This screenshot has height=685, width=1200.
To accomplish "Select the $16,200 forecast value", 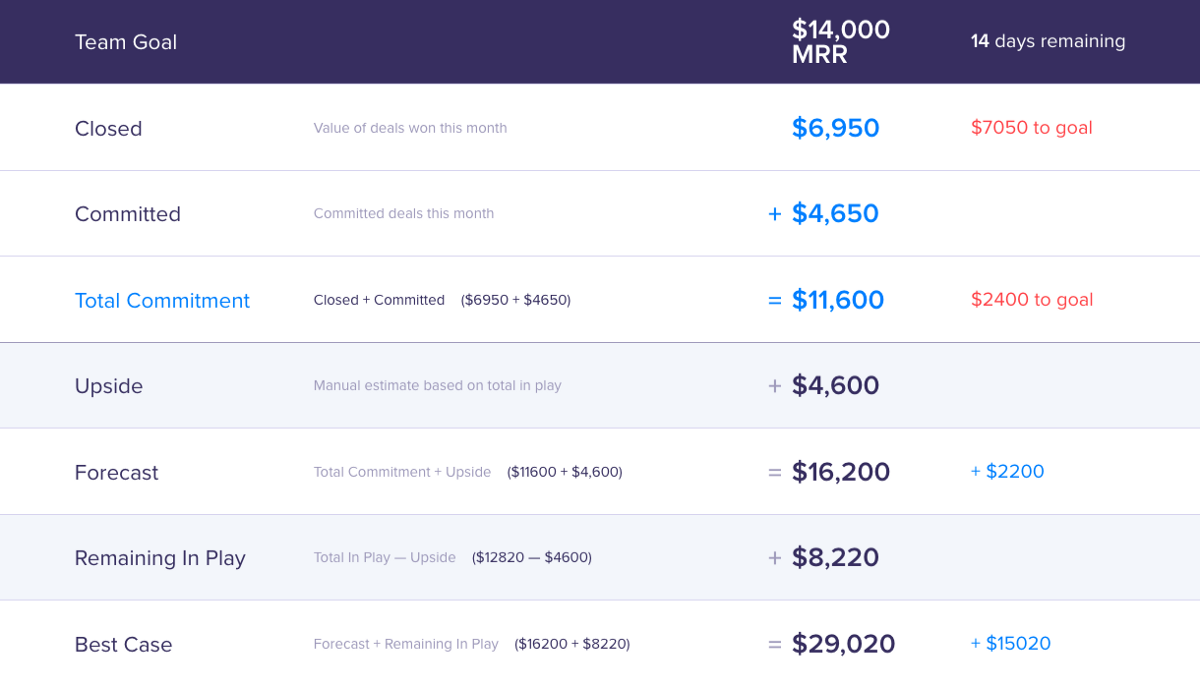I will (x=841, y=472).
